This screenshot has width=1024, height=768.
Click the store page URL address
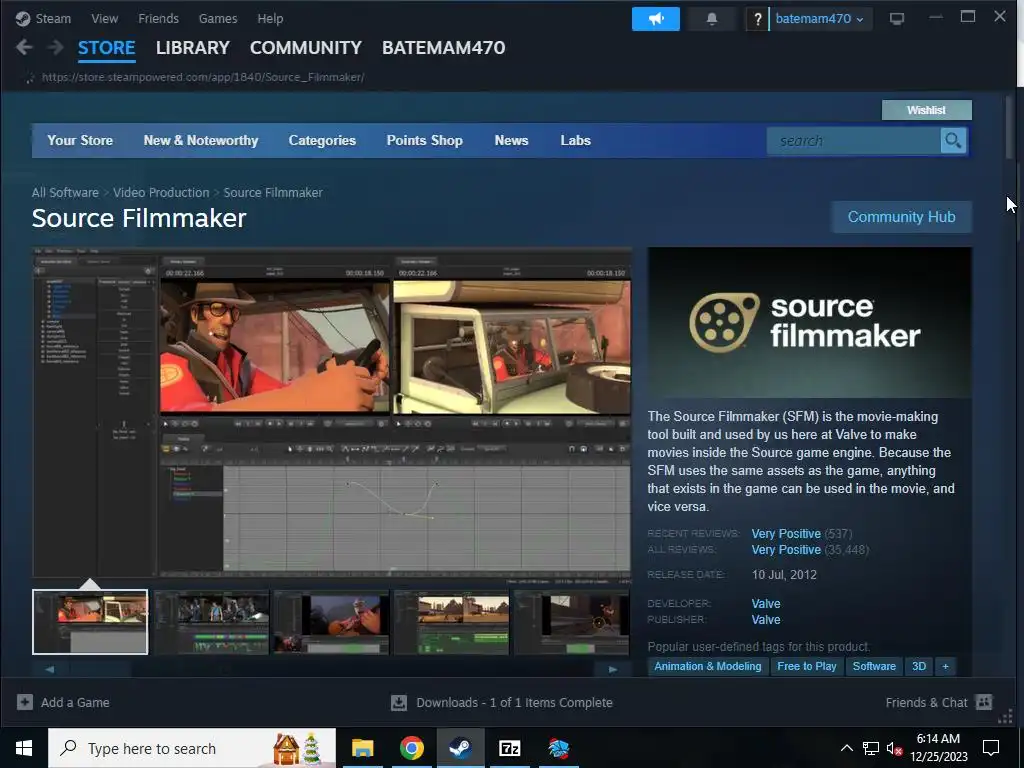click(203, 77)
